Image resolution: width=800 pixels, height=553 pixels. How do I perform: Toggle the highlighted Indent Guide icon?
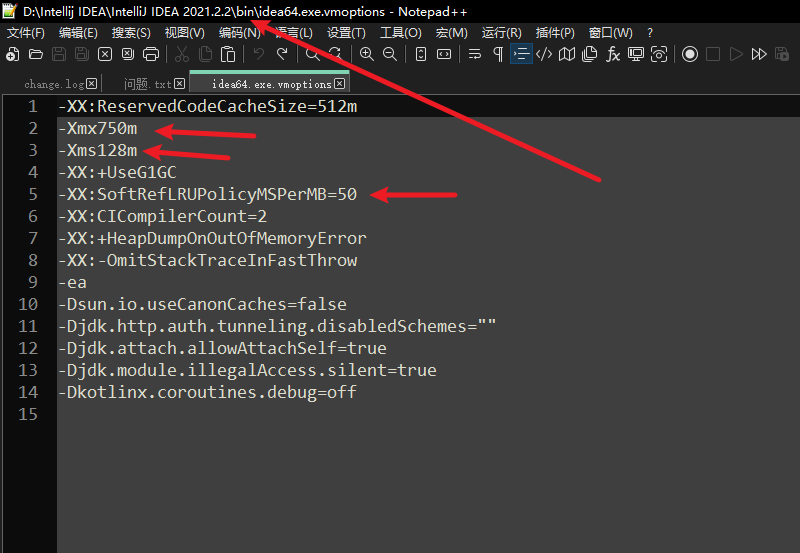[x=521, y=54]
